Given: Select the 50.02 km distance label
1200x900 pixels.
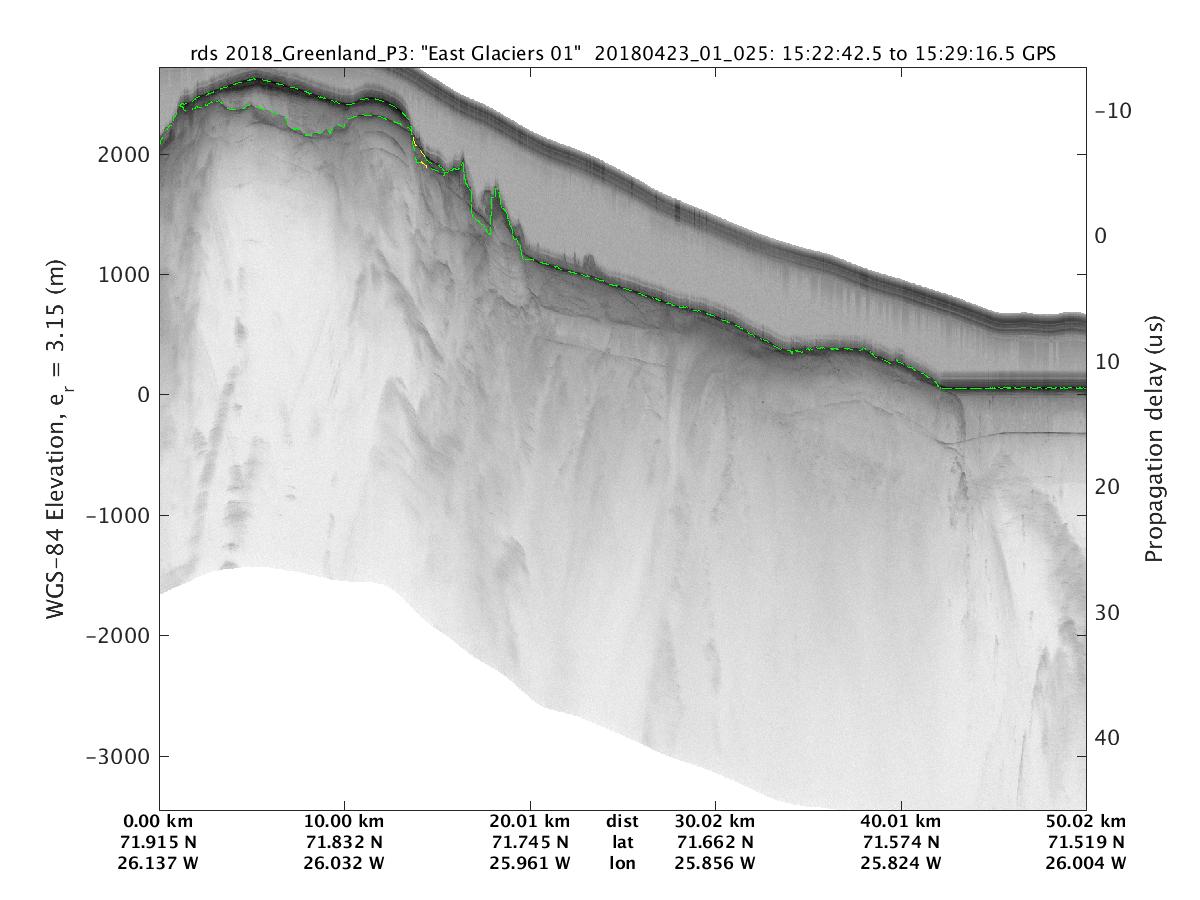Looking at the screenshot, I should [1086, 822].
